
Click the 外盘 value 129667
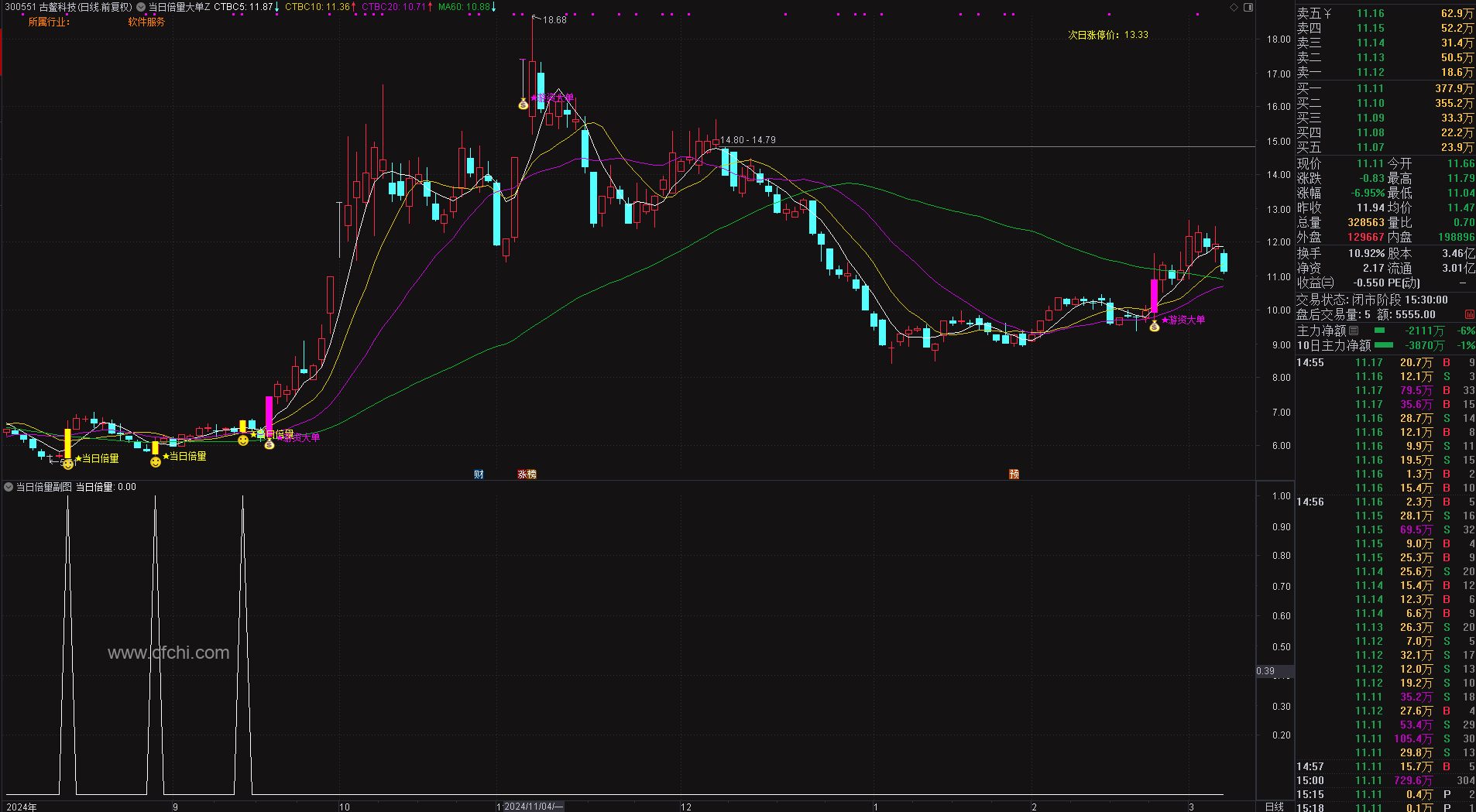[1365, 237]
